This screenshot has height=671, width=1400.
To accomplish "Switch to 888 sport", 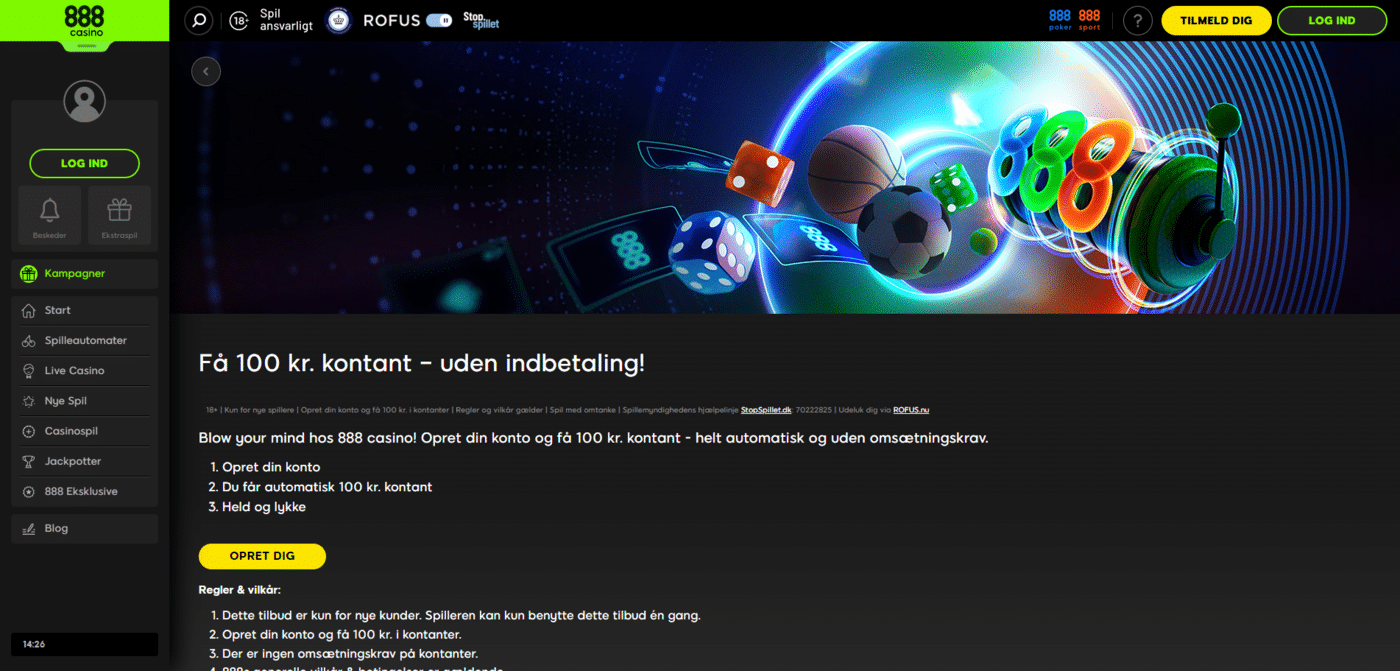I will [x=1089, y=20].
